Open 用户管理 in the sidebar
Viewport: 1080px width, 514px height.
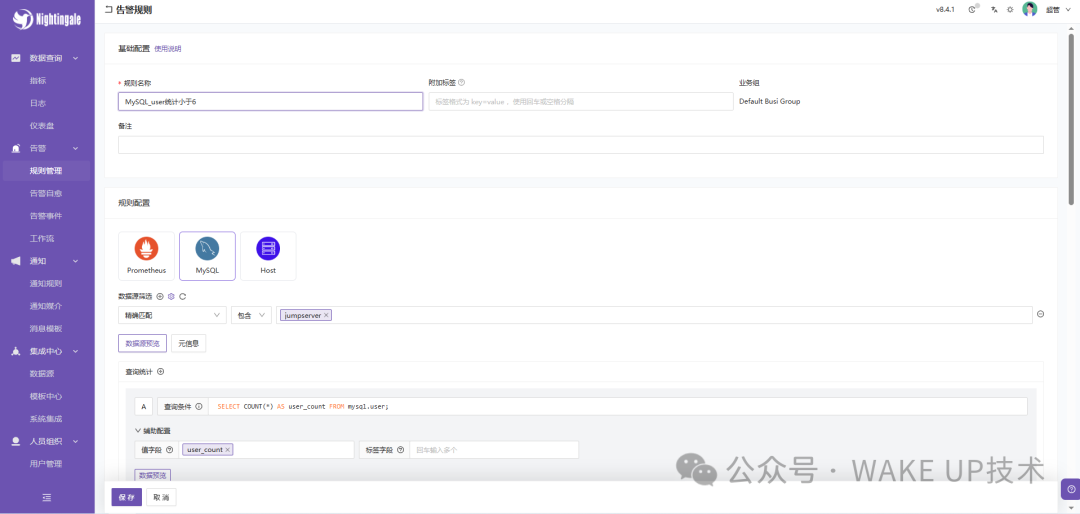pos(46,464)
